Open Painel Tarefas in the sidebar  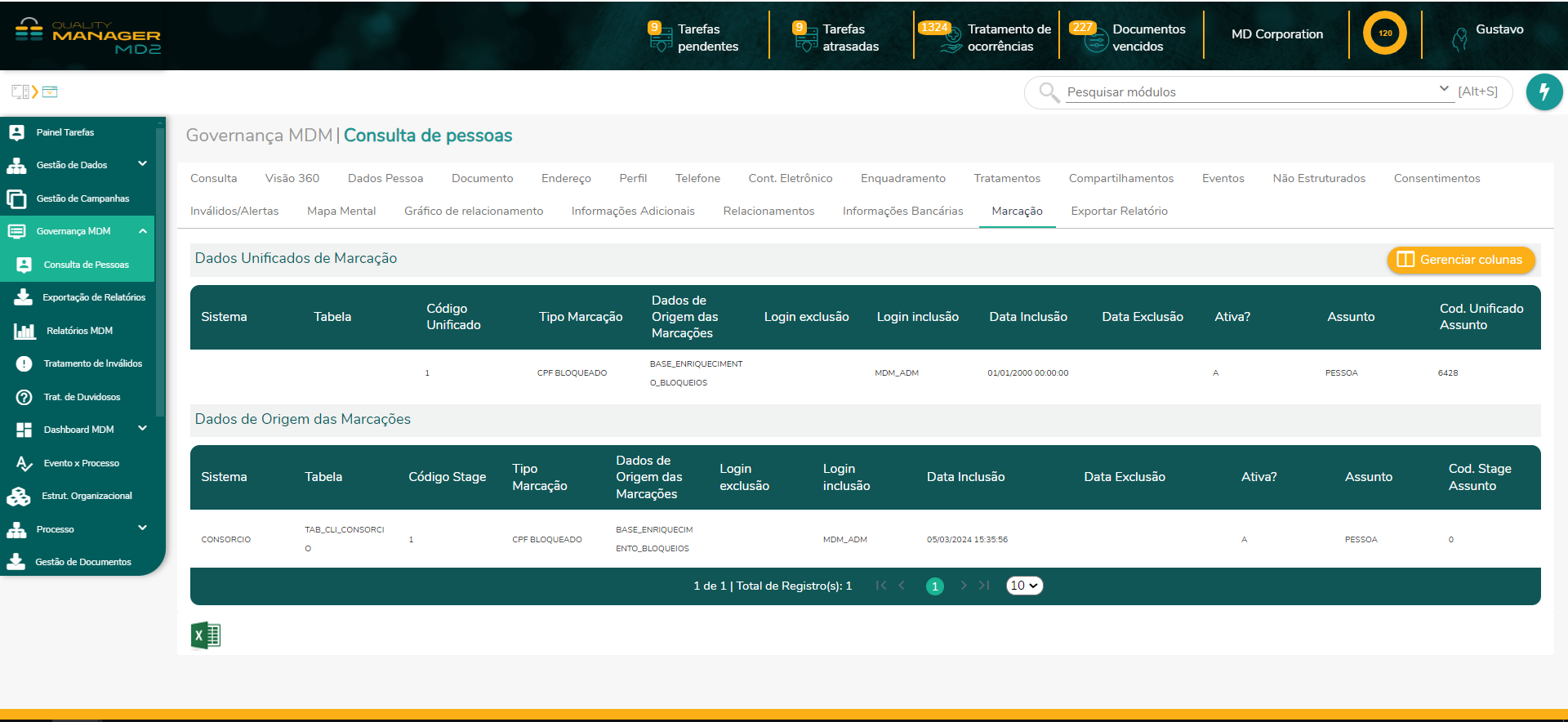[x=65, y=132]
